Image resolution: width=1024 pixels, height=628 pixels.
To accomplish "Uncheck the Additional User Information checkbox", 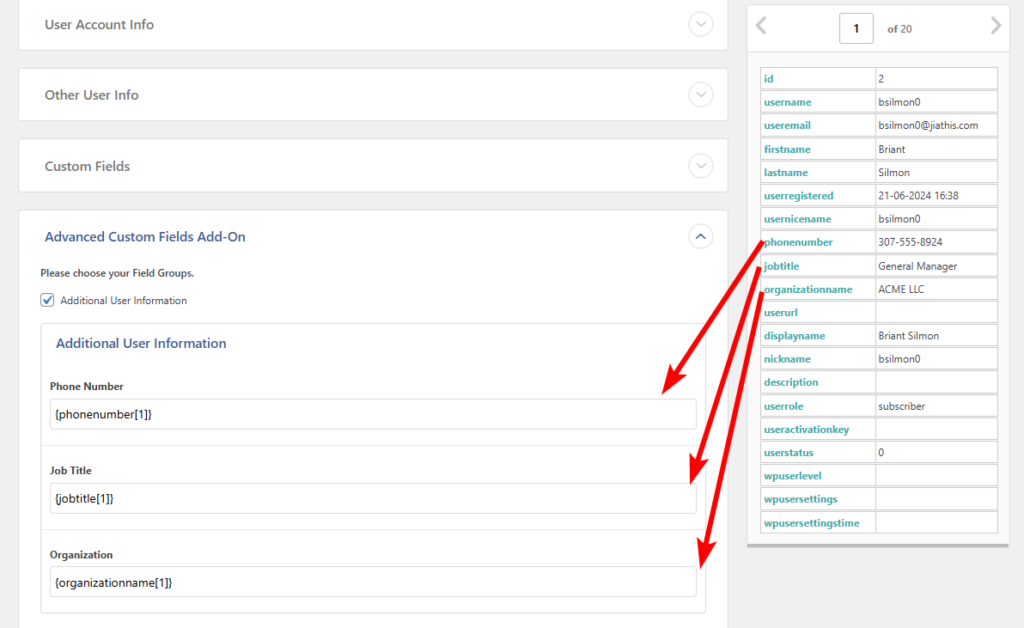I will point(46,299).
